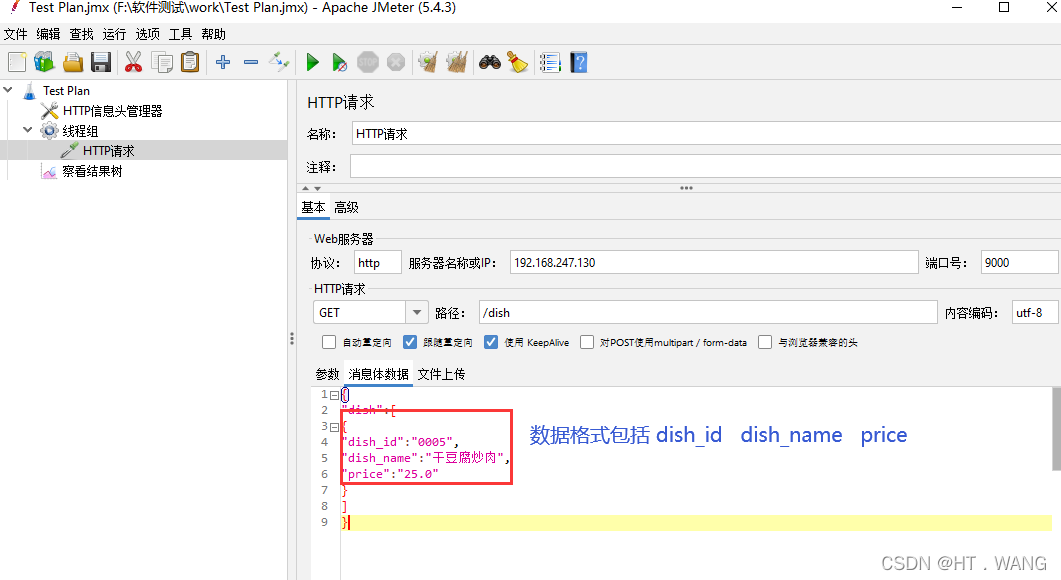Toggle the 与浏览器兼容的头 checkbox
1061x580 pixels.
click(765, 342)
